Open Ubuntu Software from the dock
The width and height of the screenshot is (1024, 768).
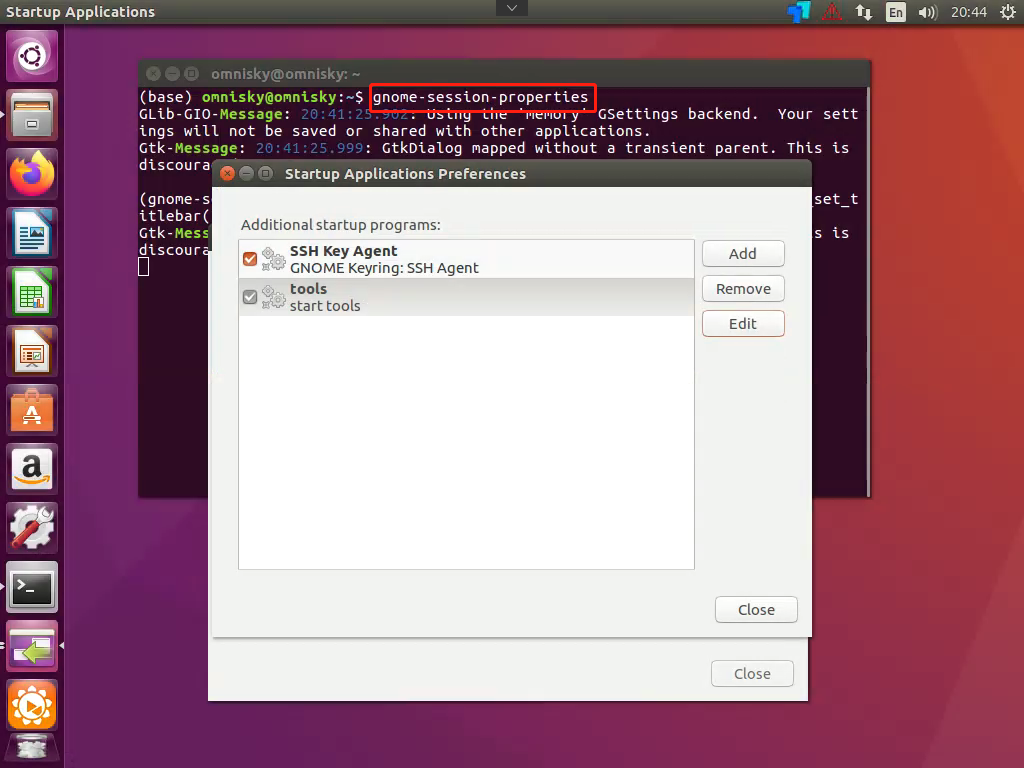(32, 410)
